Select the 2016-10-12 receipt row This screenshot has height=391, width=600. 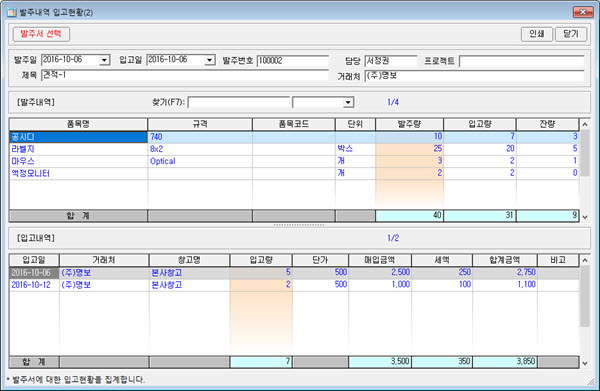pos(294,285)
